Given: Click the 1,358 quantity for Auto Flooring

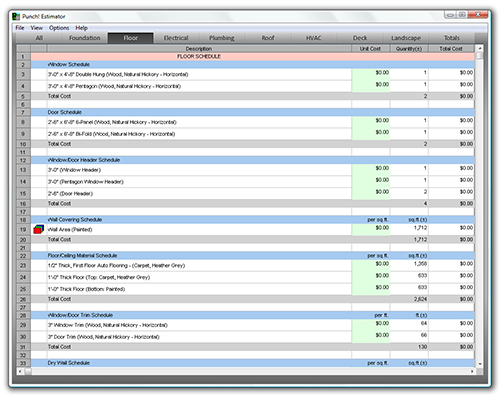Looking at the screenshot, I should tap(420, 264).
